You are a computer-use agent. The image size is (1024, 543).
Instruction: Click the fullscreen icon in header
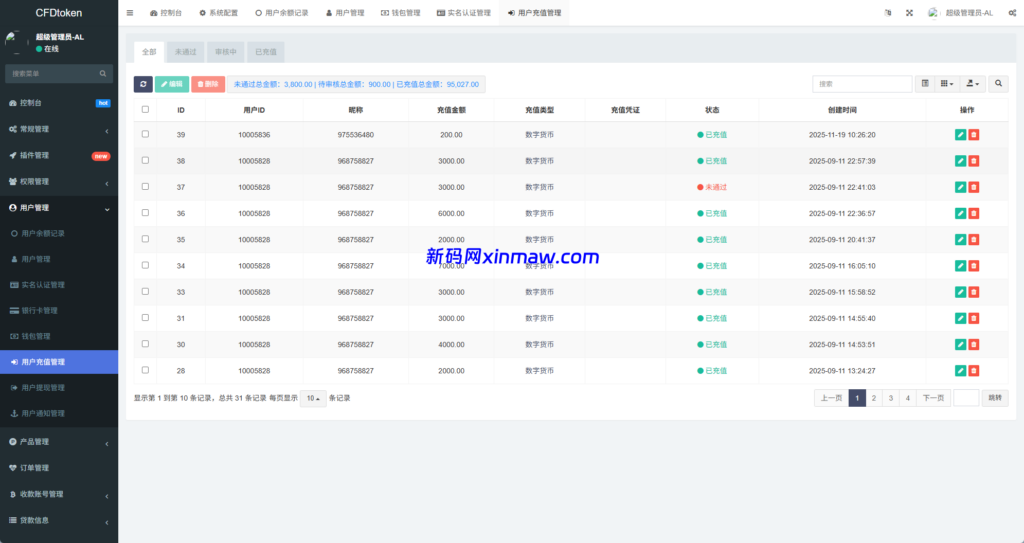click(x=909, y=12)
